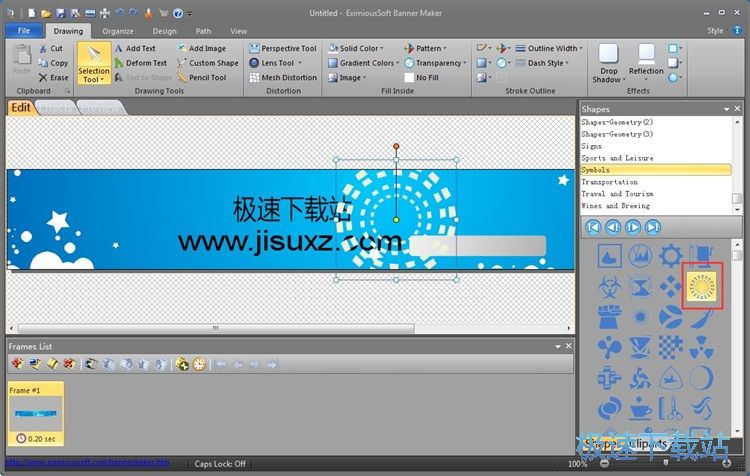Viewport: 750px width, 476px height.
Task: Click the gear symbol shape in Shapes panel
Action: click(x=670, y=255)
